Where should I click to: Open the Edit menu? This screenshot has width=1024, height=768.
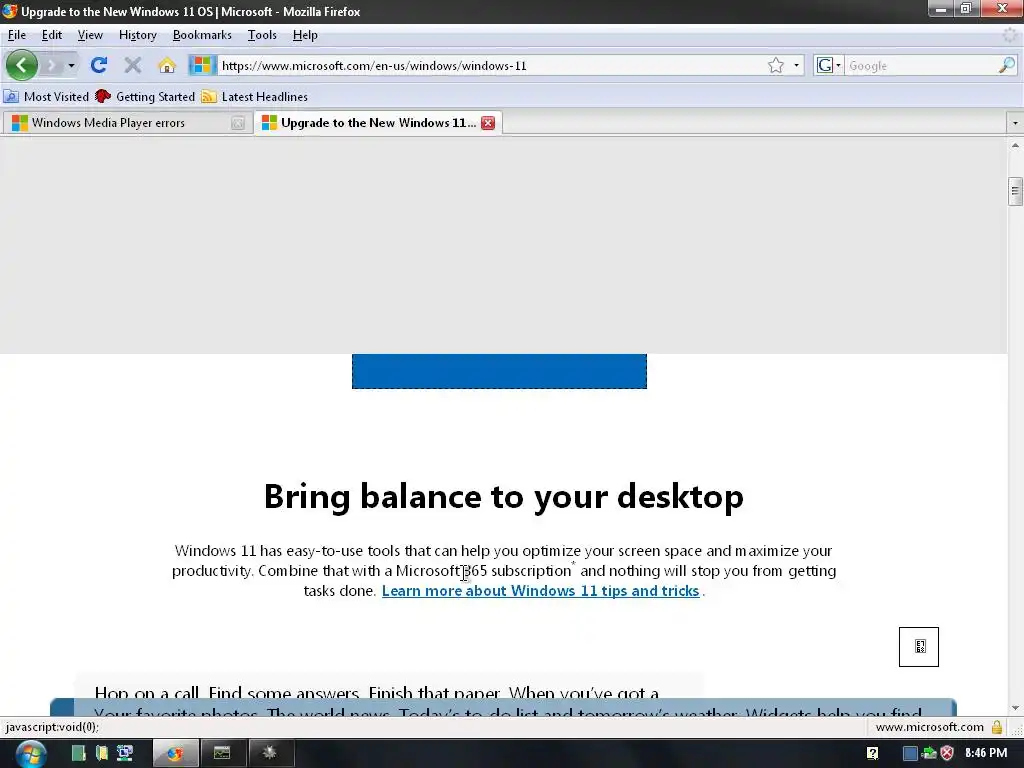click(52, 35)
